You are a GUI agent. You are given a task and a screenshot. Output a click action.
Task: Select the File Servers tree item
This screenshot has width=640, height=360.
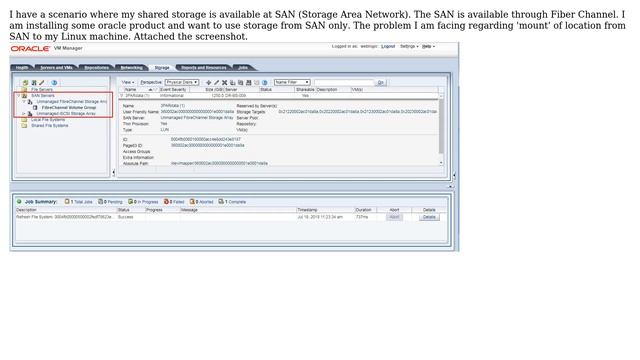coord(42,89)
